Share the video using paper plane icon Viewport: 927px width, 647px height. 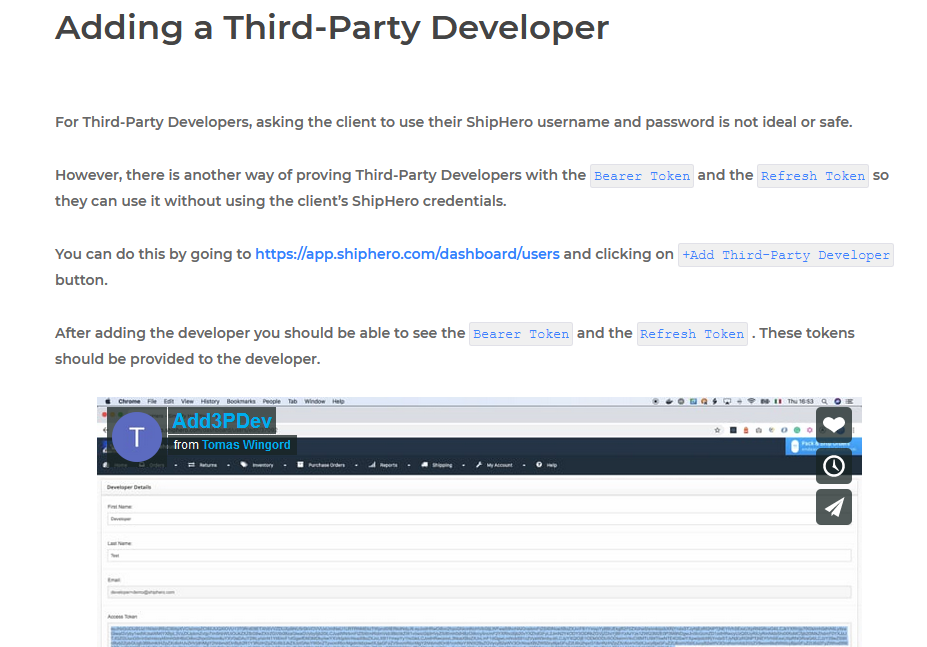pos(834,507)
